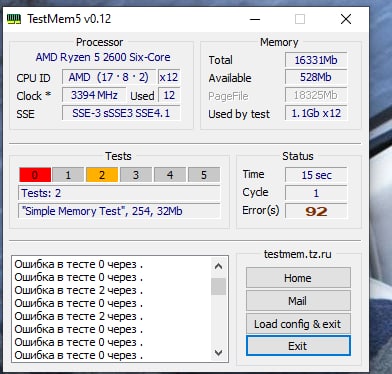Image resolution: width=392 pixels, height=374 pixels.
Task: Click the error log scrollbar thumb
Action: (x=219, y=287)
